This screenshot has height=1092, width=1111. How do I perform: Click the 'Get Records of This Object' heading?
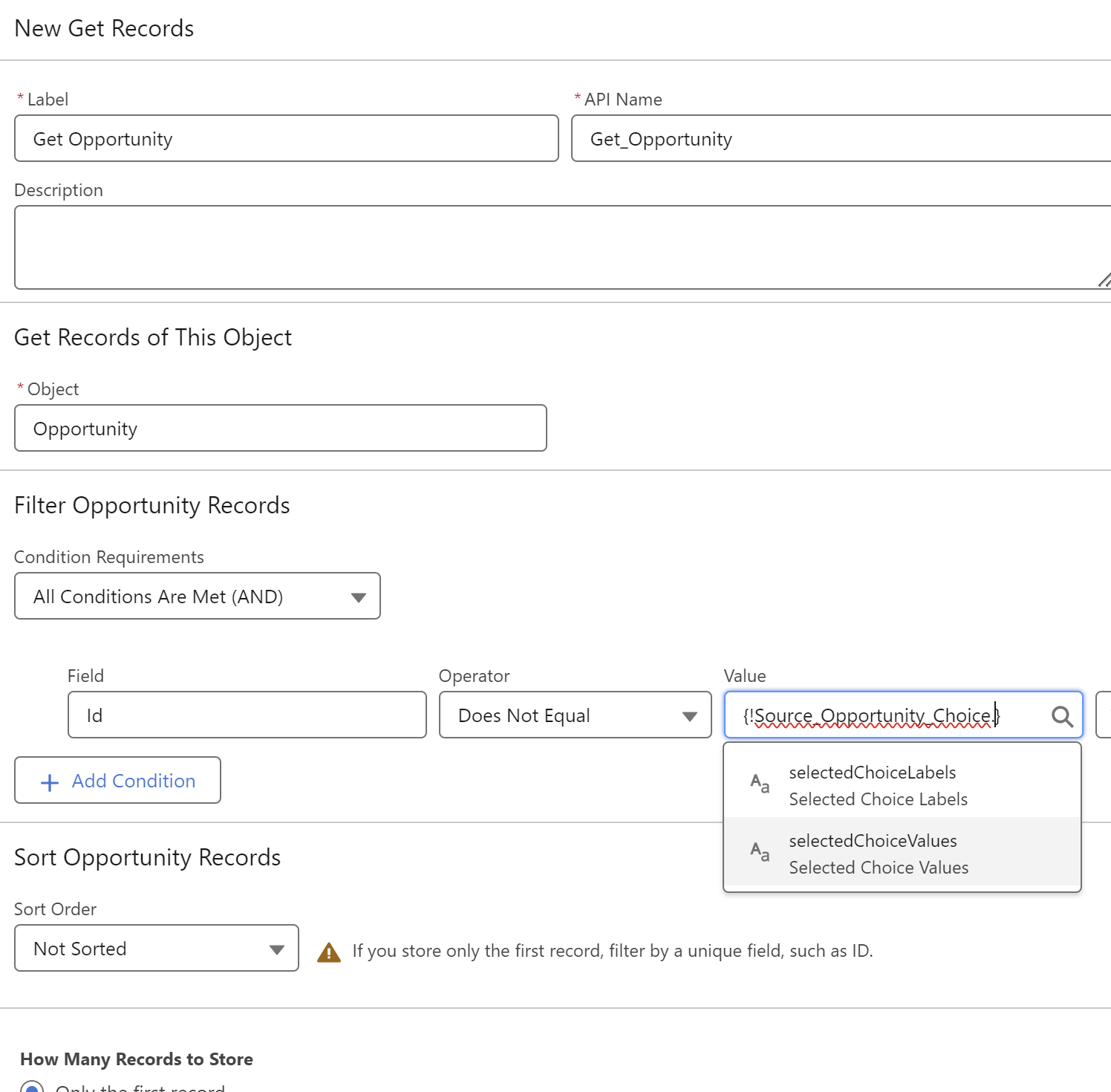tap(153, 337)
